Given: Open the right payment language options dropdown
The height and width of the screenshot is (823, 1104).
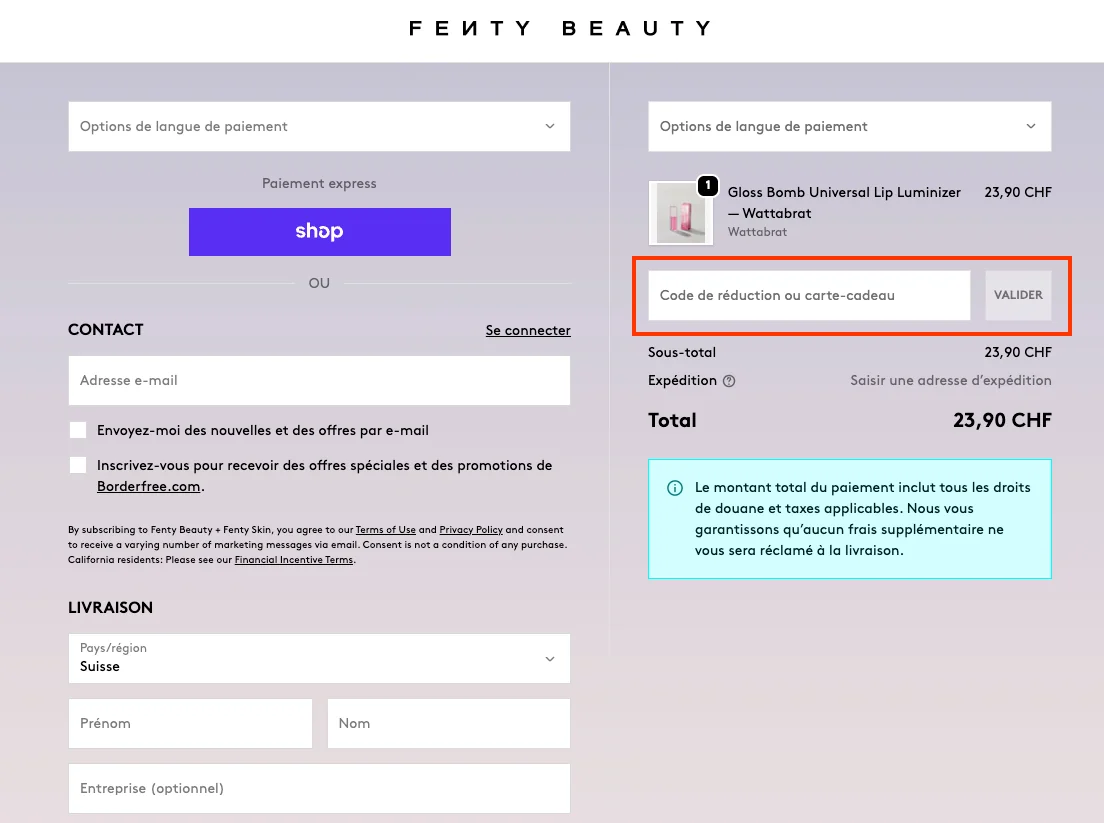Looking at the screenshot, I should 849,126.
